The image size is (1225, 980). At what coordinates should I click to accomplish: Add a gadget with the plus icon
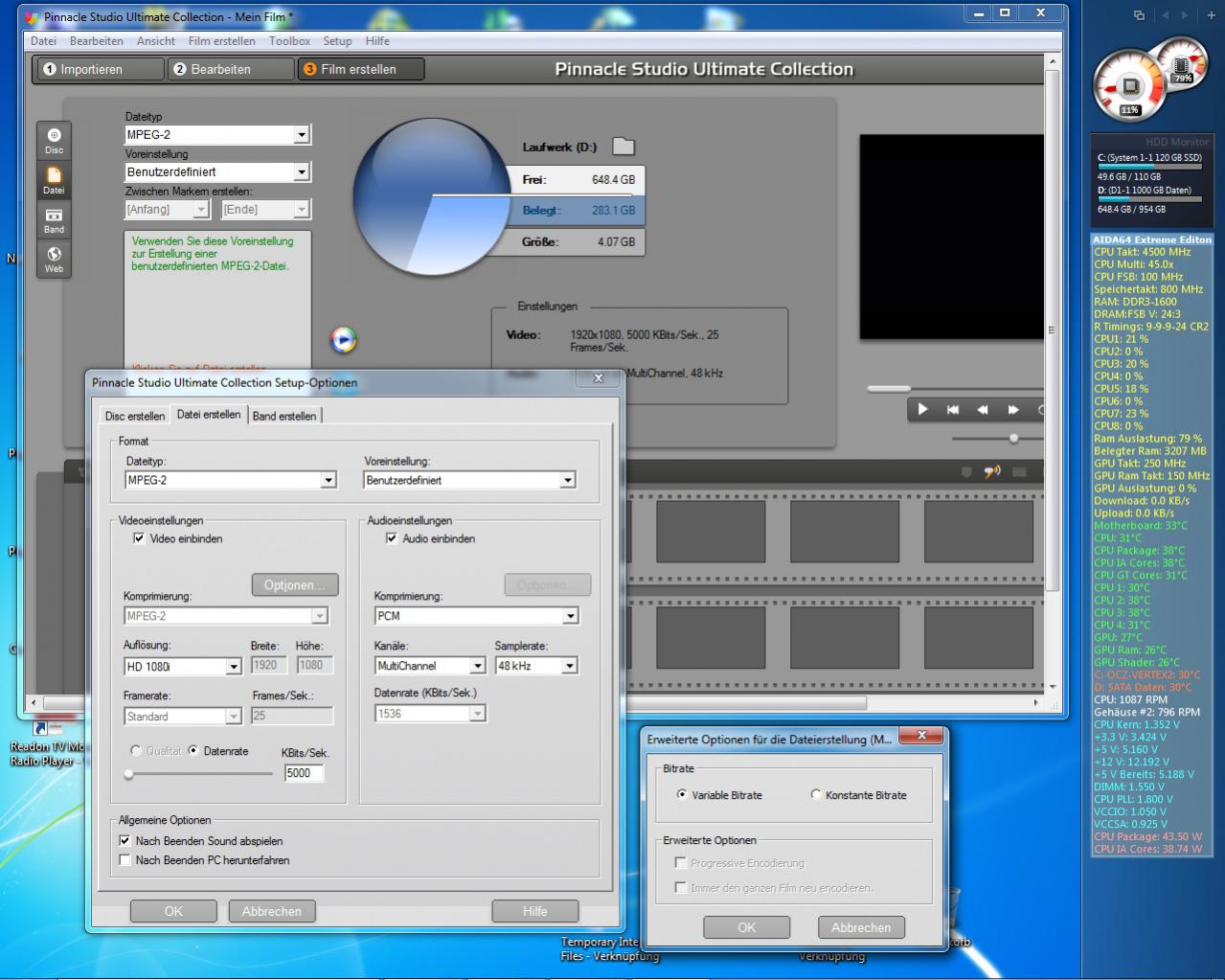[1211, 15]
